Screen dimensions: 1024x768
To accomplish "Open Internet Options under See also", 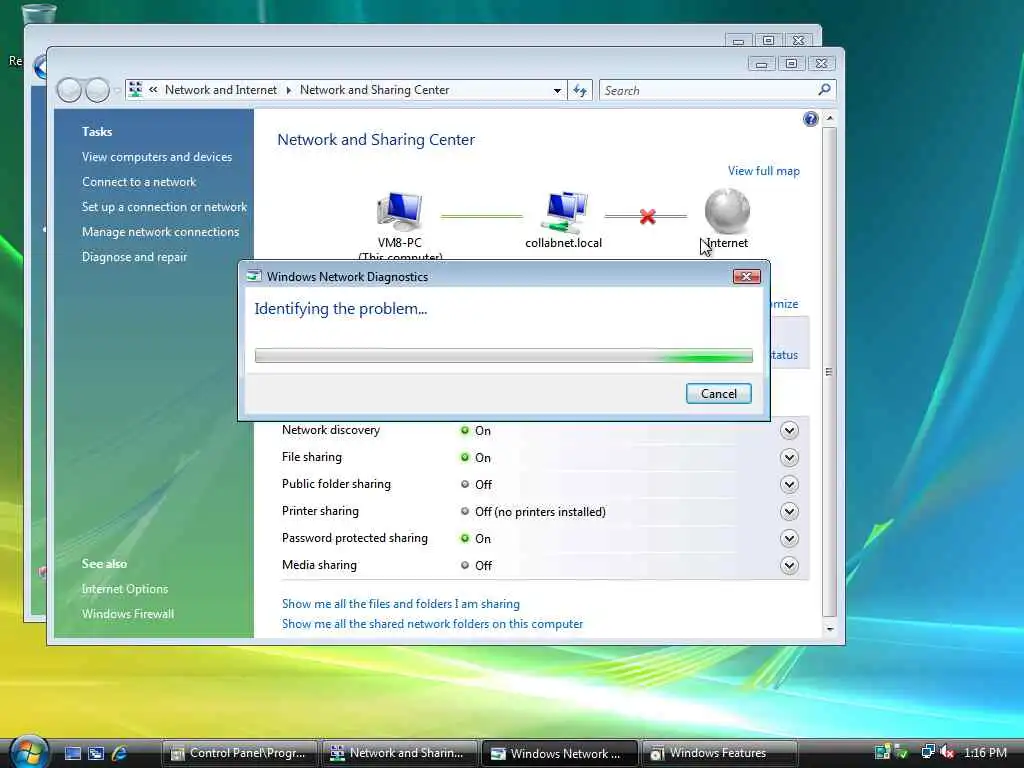I will coord(125,588).
